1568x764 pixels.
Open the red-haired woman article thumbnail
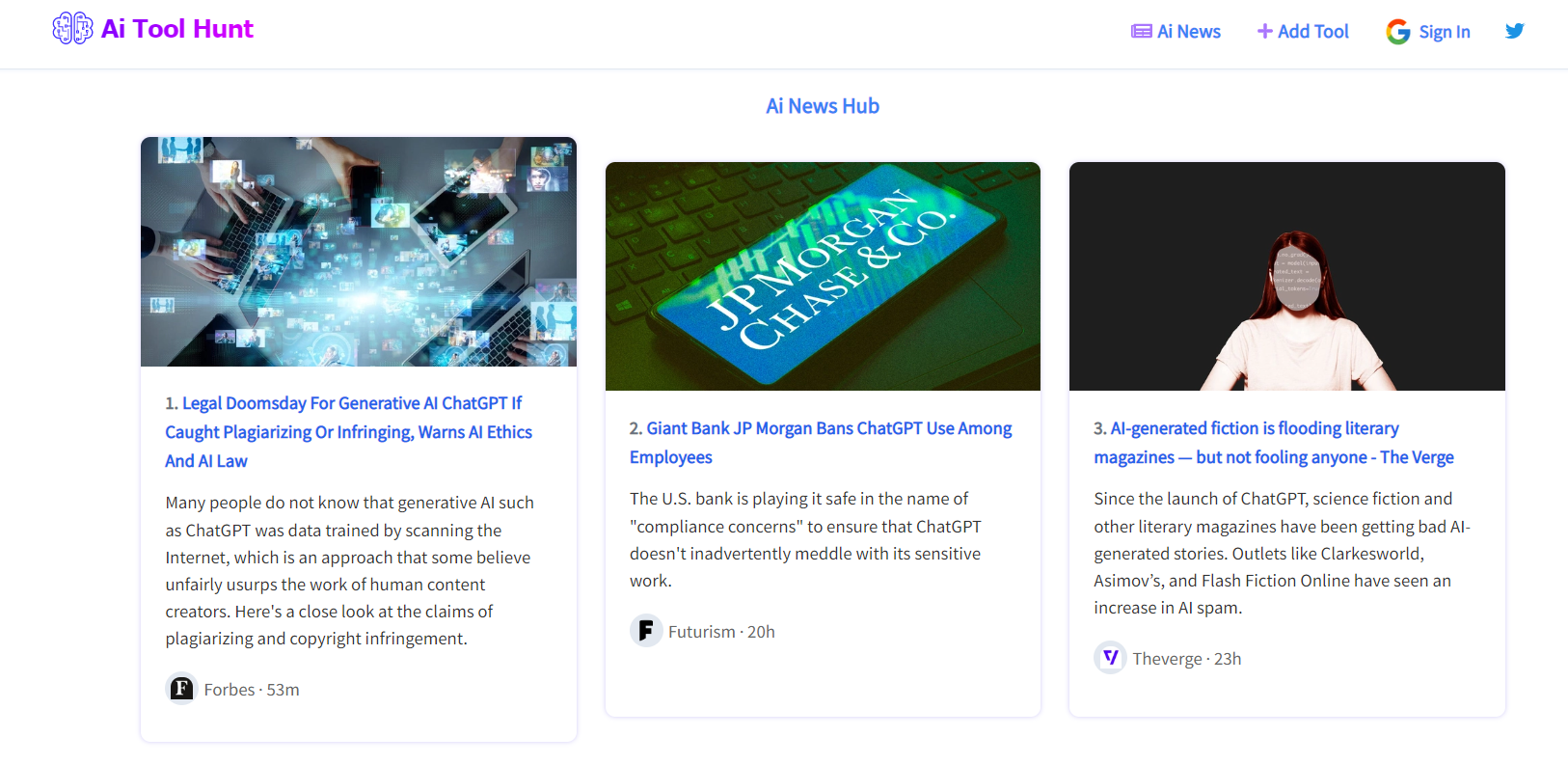(1287, 277)
